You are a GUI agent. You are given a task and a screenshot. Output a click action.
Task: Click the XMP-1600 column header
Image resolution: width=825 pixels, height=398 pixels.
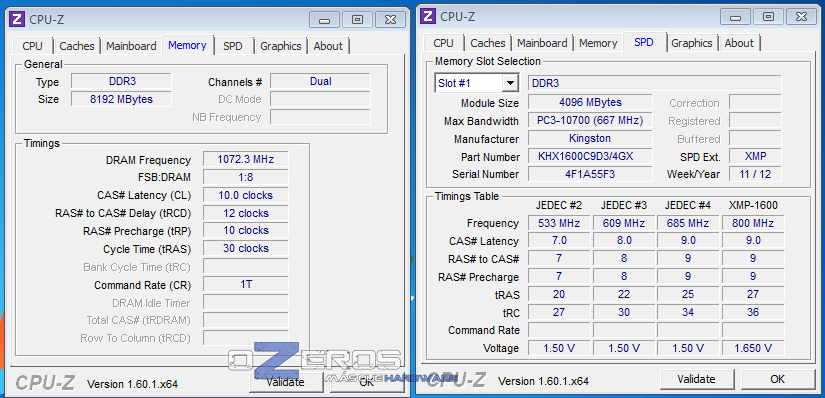coord(753,205)
